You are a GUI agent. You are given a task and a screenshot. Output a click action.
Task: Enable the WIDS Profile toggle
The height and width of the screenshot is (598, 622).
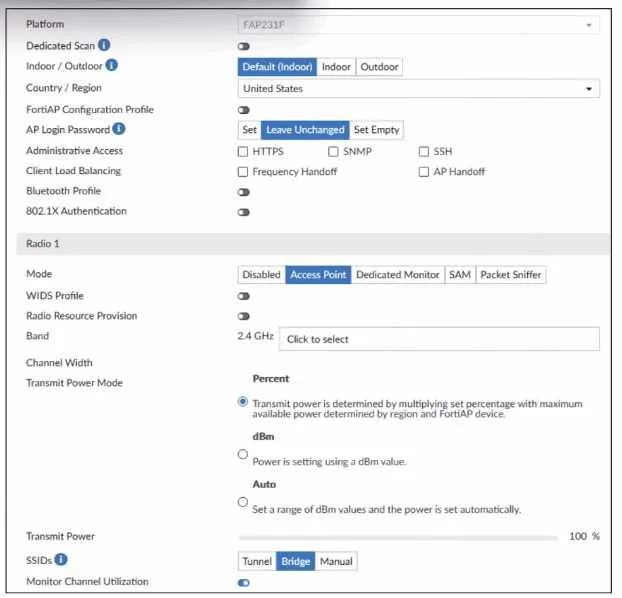[x=244, y=297]
